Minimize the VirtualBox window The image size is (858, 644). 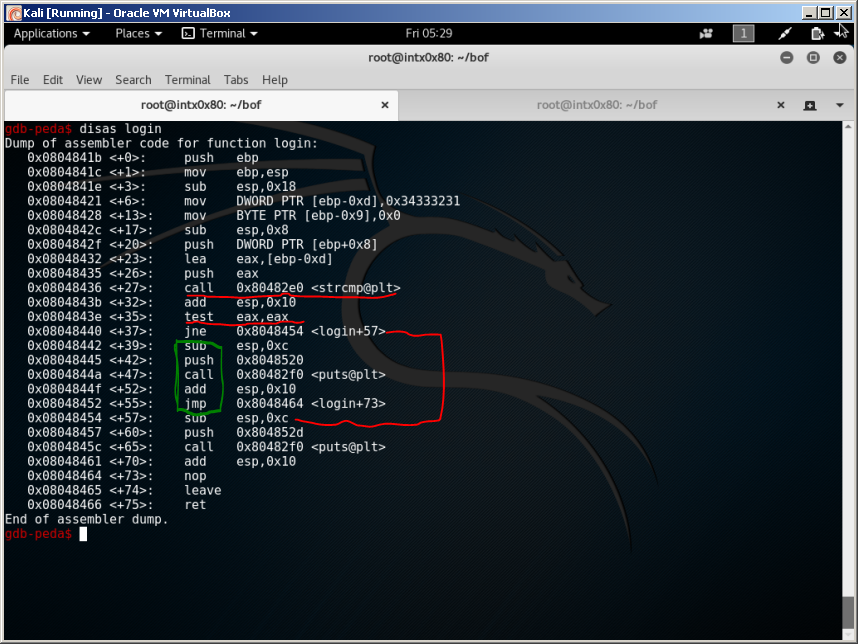point(809,13)
